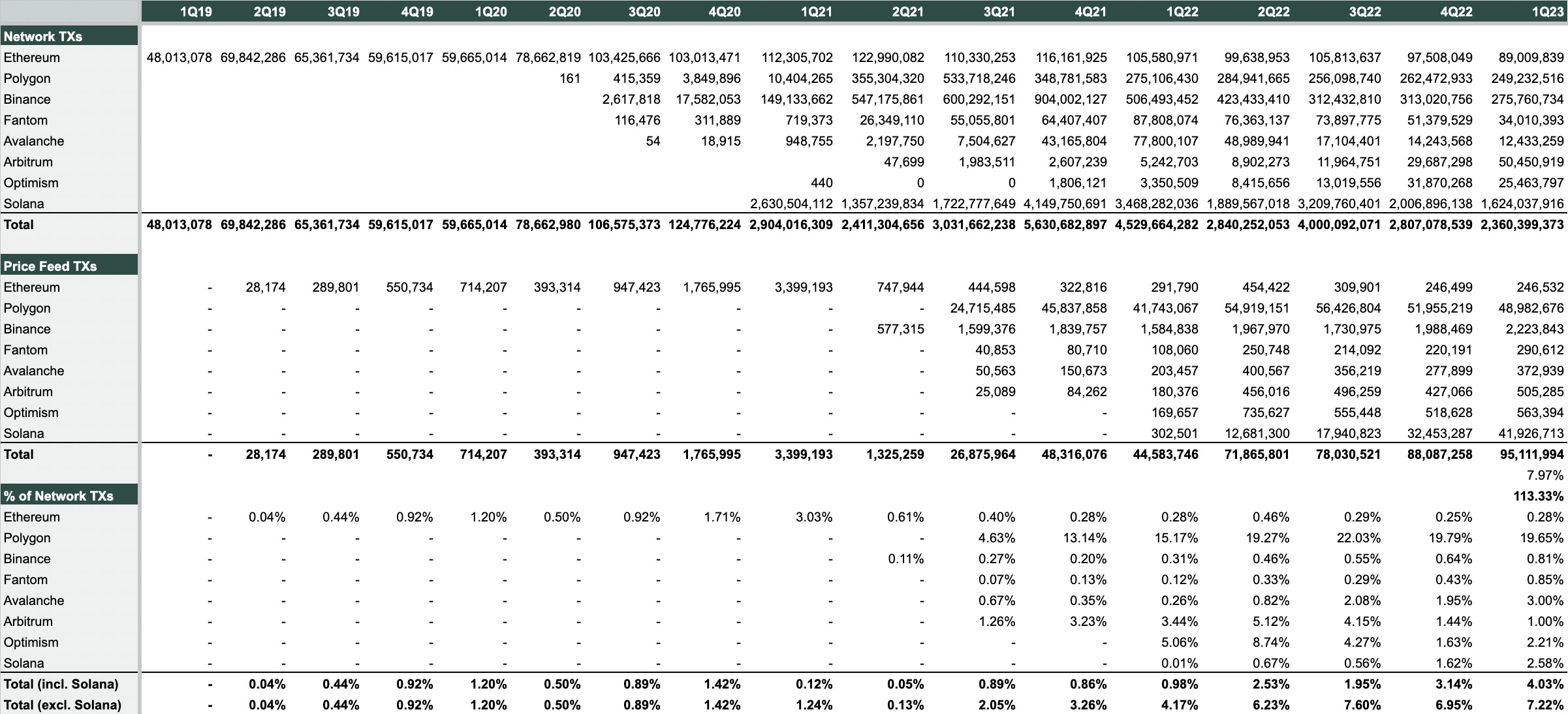Click Price Feed Ethereum value 28,174
Image resolution: width=1568 pixels, height=714 pixels.
coord(266,287)
